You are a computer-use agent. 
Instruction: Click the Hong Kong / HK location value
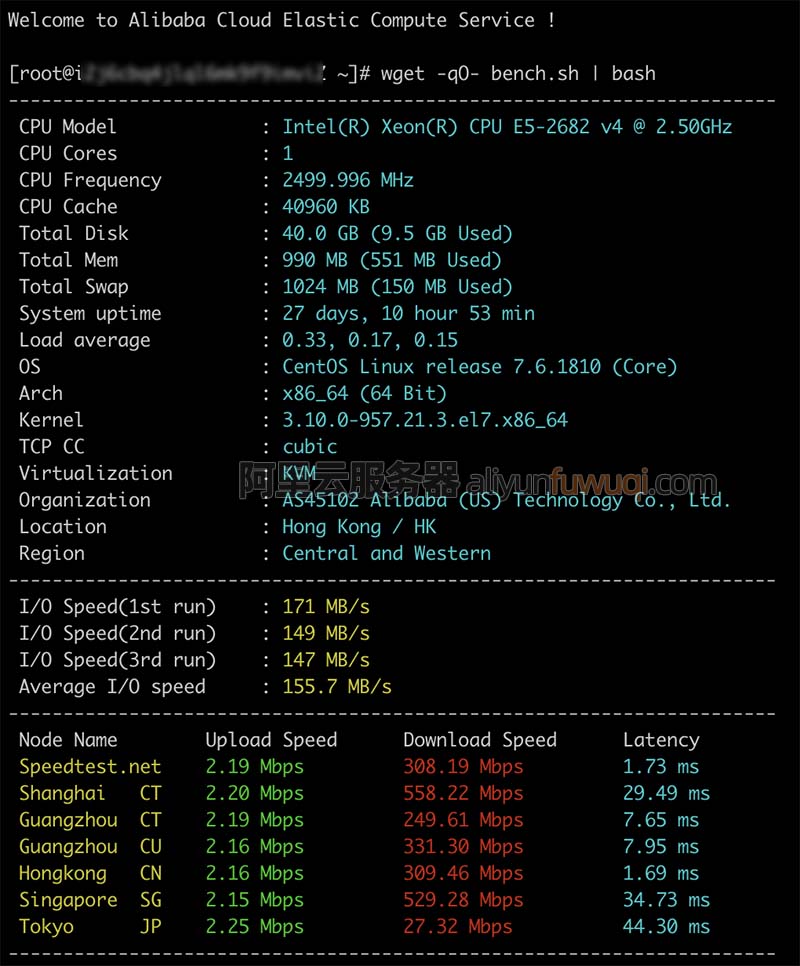359,527
